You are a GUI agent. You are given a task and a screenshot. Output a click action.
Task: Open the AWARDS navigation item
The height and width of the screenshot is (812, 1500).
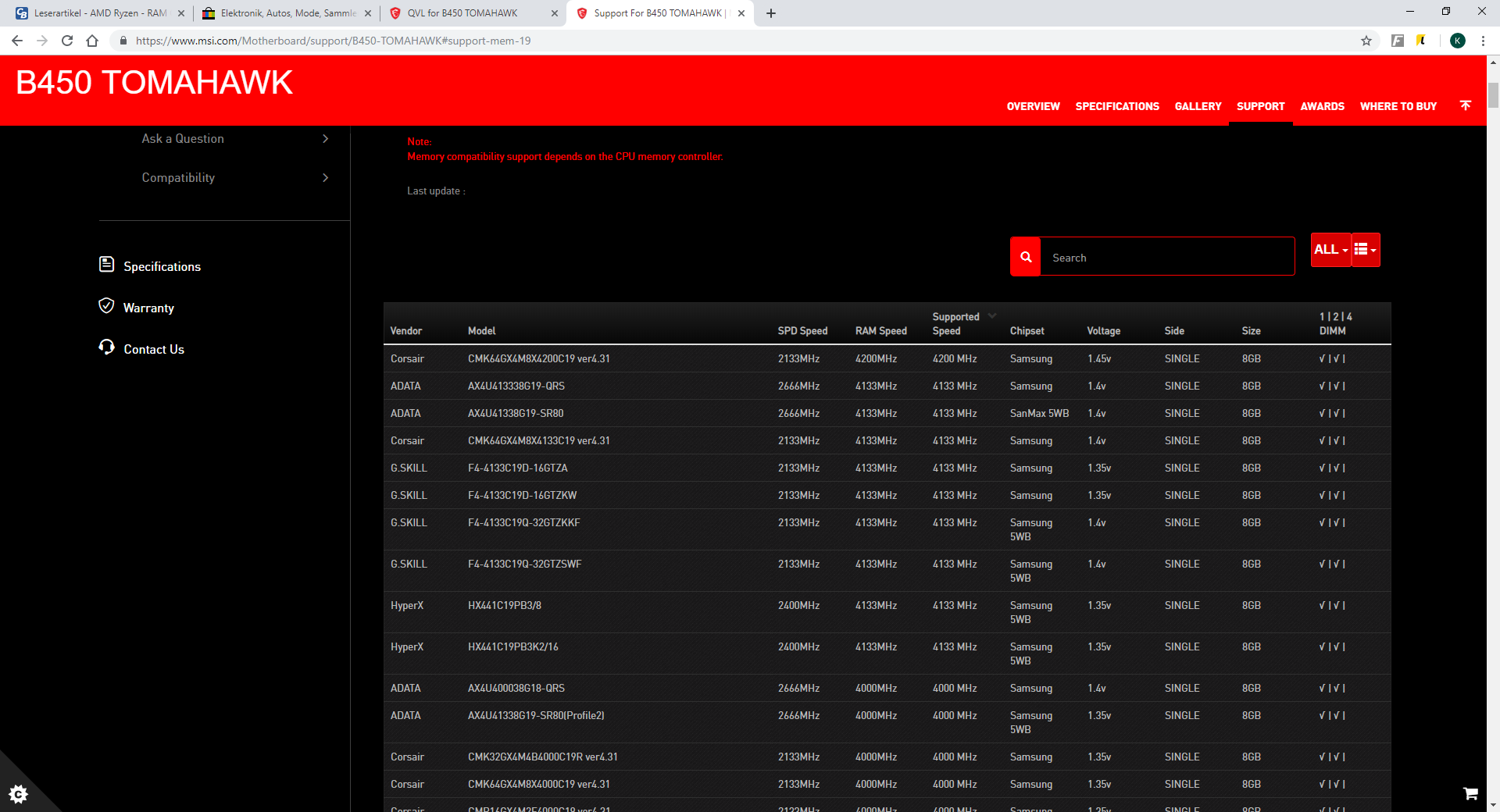[x=1322, y=106]
